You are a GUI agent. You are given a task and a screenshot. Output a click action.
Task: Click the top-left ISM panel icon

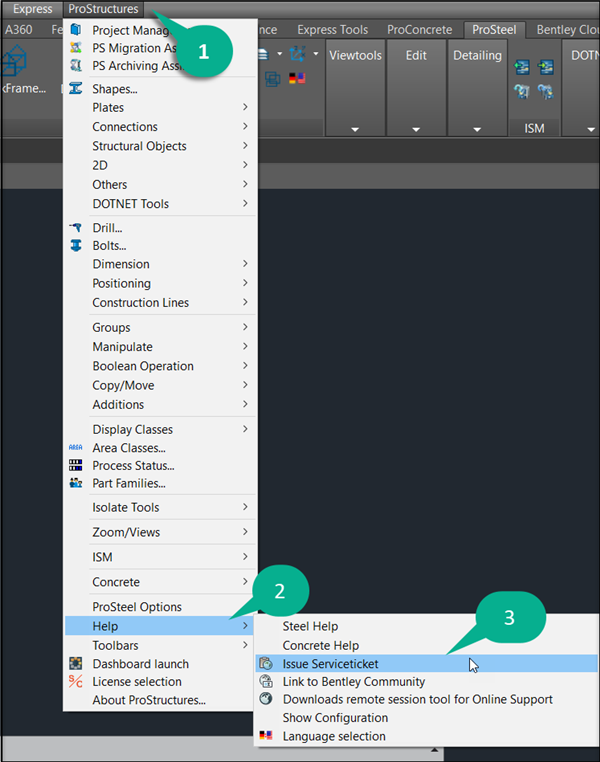(522, 67)
